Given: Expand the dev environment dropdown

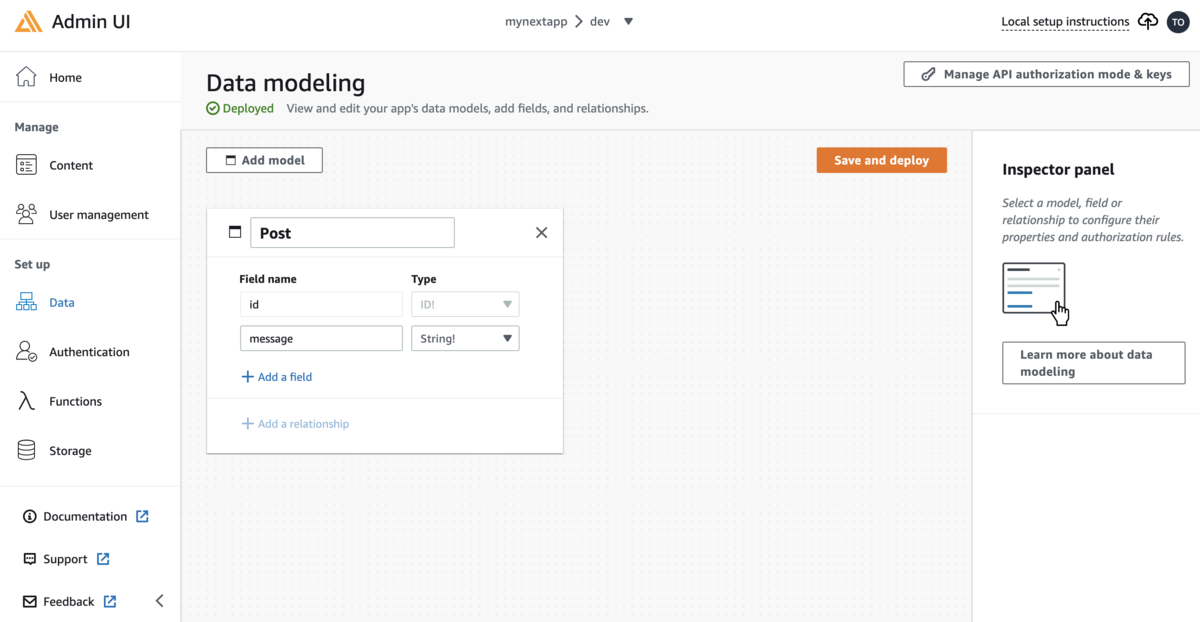Looking at the screenshot, I should tap(628, 21).
